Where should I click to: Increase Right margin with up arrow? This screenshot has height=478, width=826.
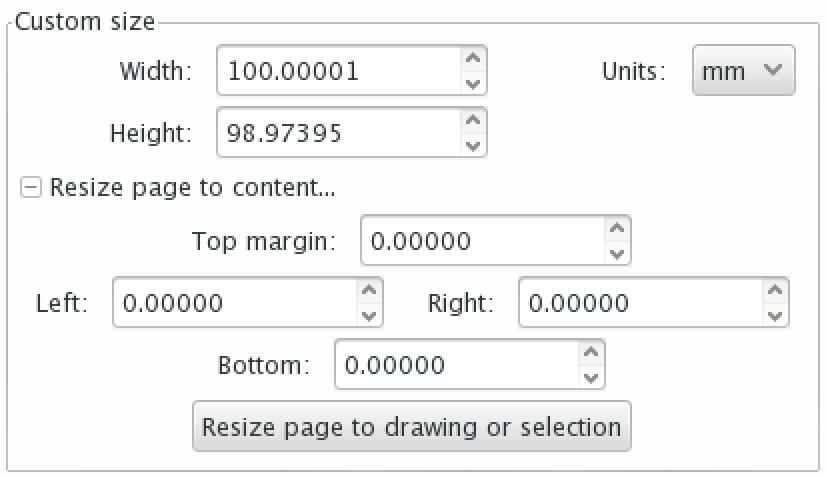tap(775, 290)
